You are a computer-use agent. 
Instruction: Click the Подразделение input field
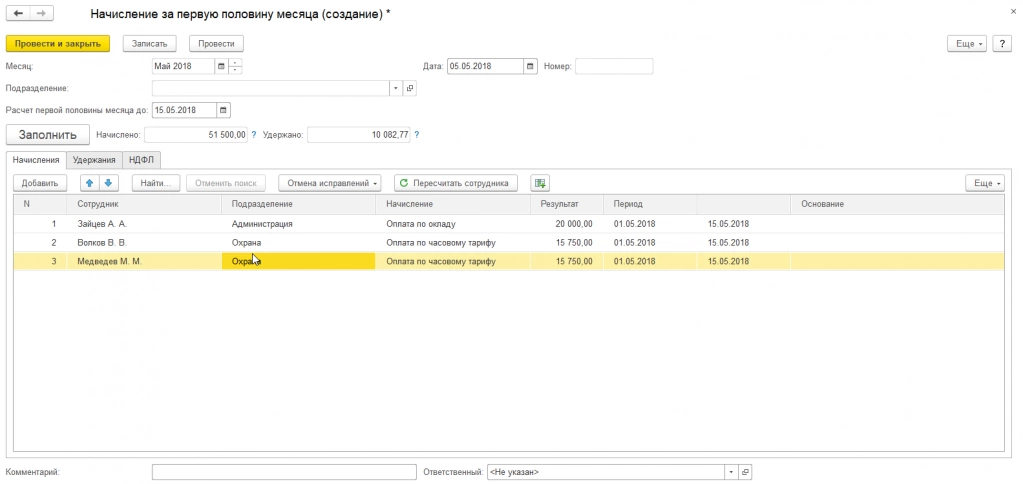(271, 88)
